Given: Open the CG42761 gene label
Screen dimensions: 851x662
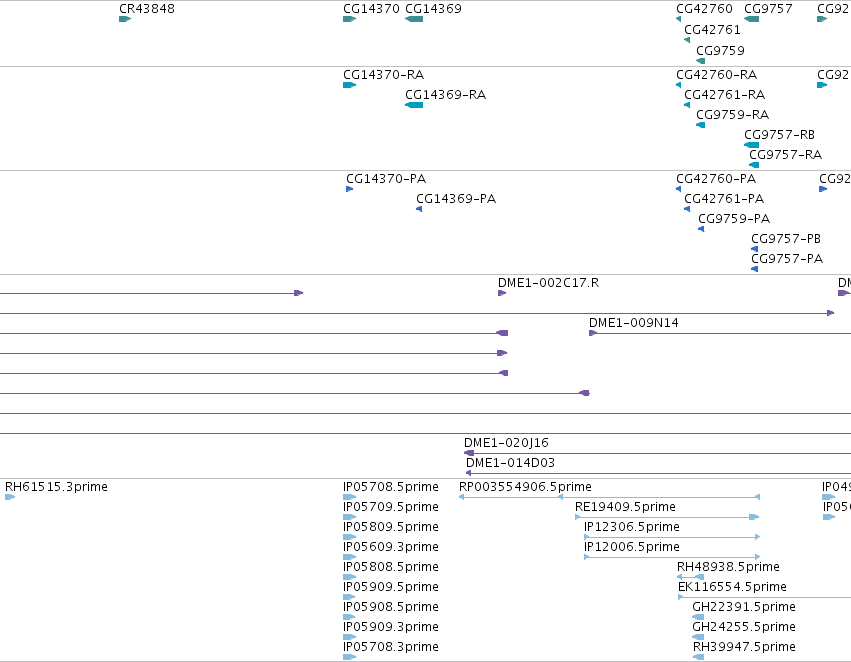Looking at the screenshot, I should (x=712, y=30).
